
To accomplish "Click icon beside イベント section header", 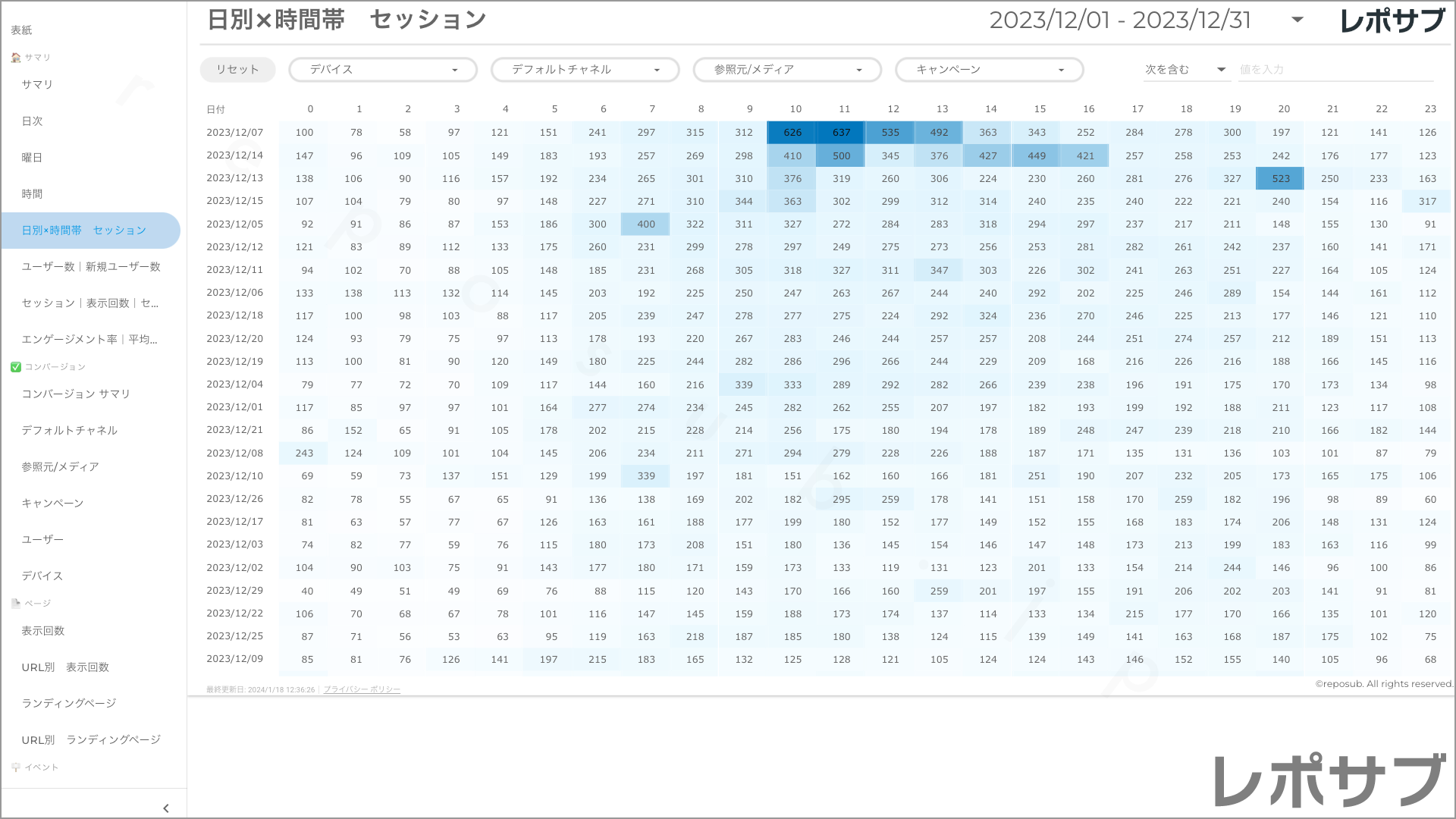I will tap(16, 767).
